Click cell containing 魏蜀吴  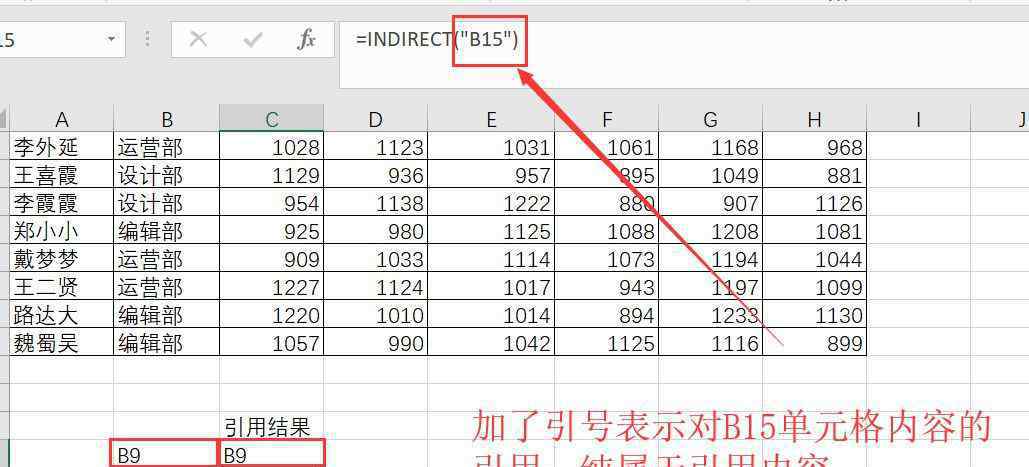62,343
